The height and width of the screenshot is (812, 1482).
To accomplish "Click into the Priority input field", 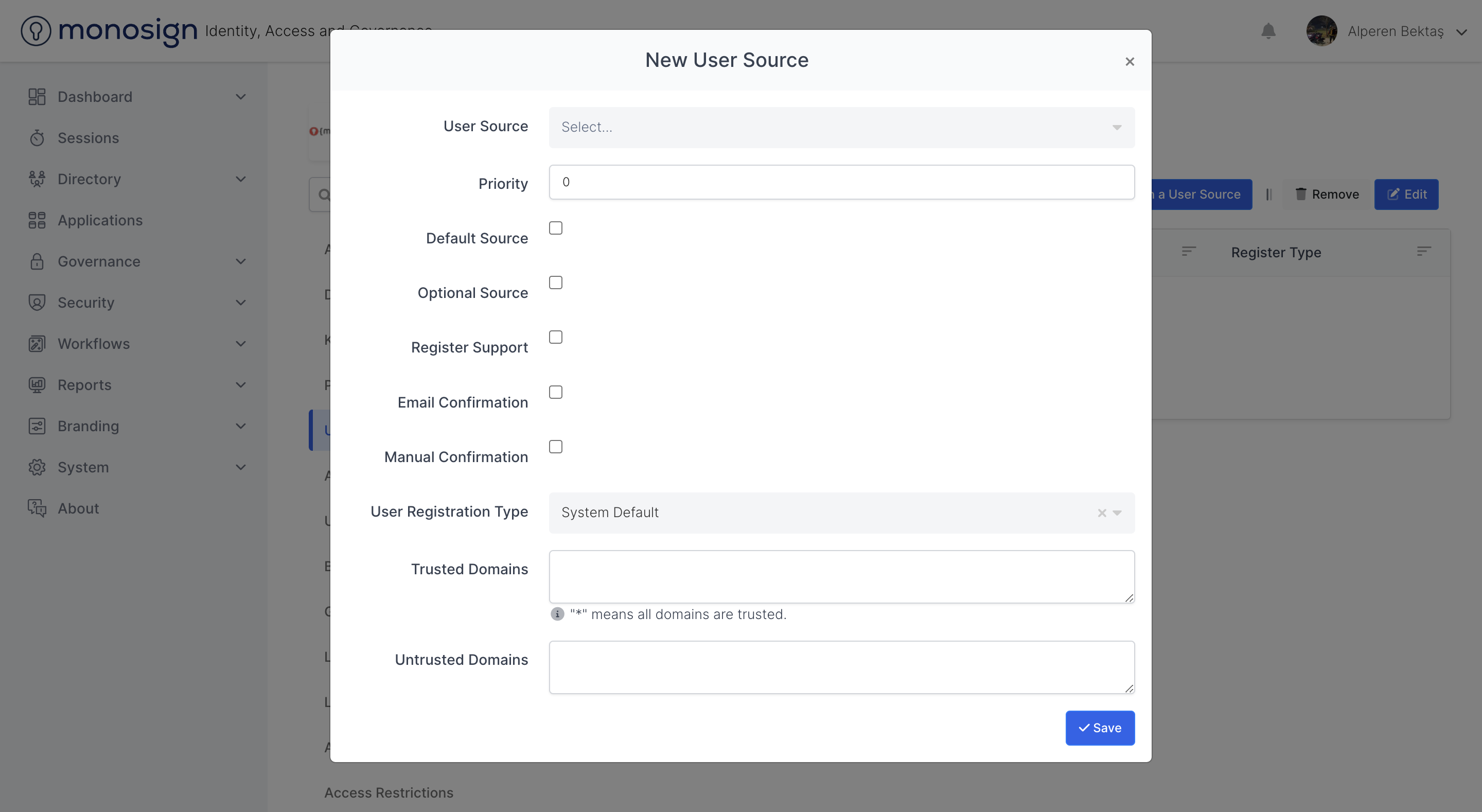I will coord(841,183).
